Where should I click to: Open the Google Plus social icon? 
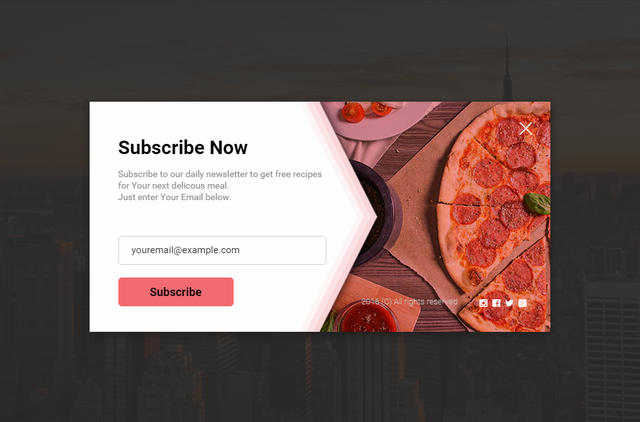click(x=522, y=303)
